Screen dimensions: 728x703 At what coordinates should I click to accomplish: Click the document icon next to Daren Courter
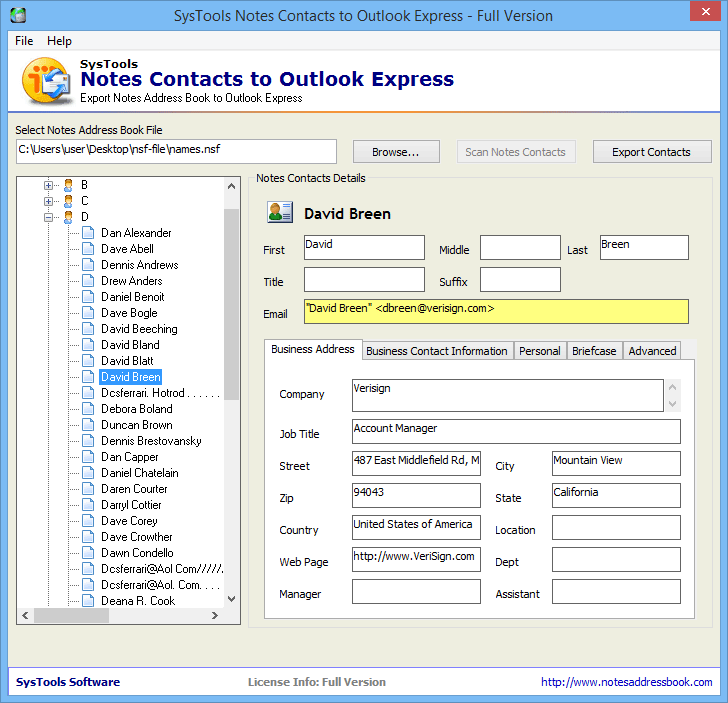point(88,489)
